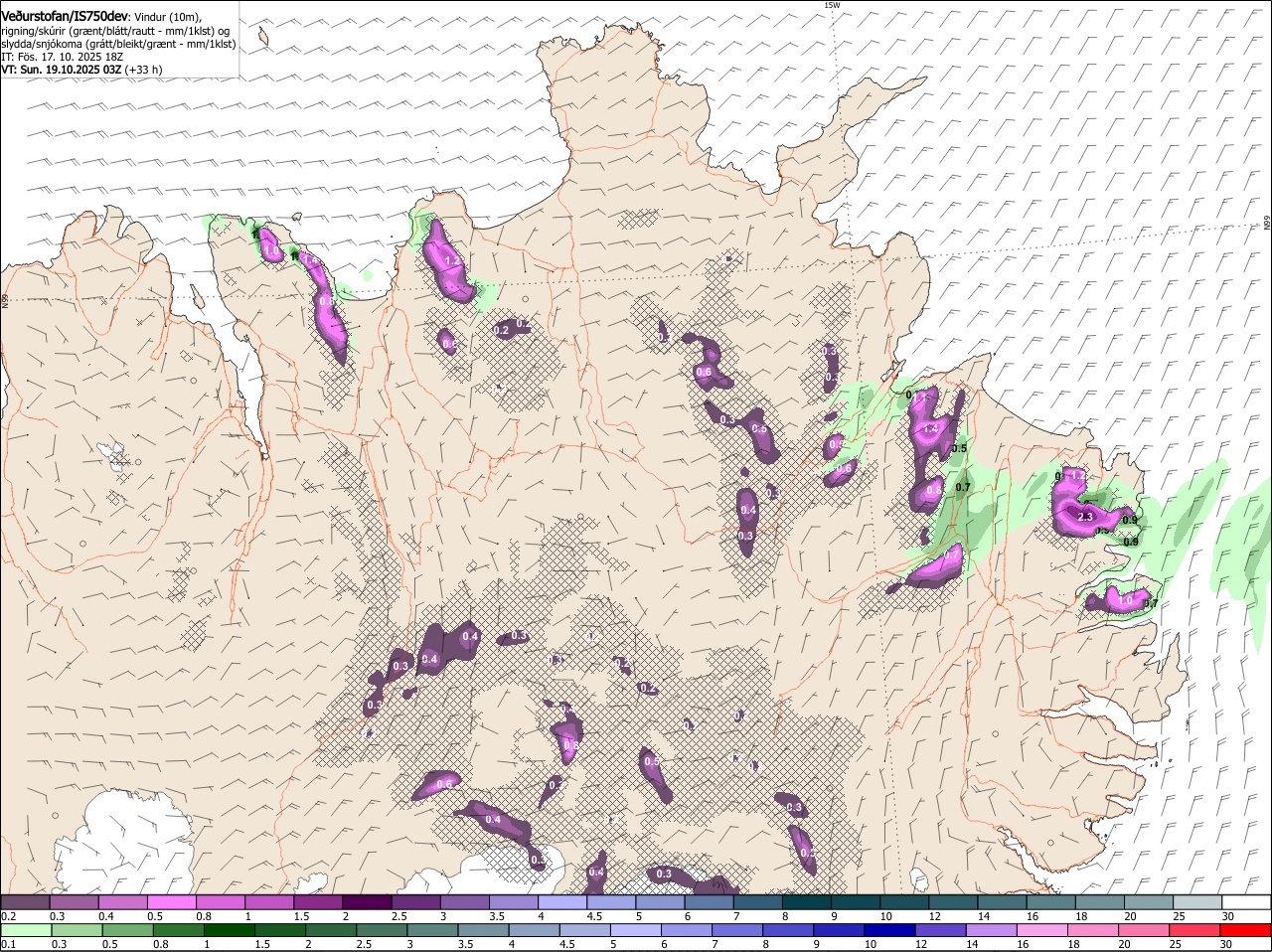Viewport: 1272px width, 952px height.
Task: Select the bottom legend swatch between 3.5 and 4
Action: point(483,930)
